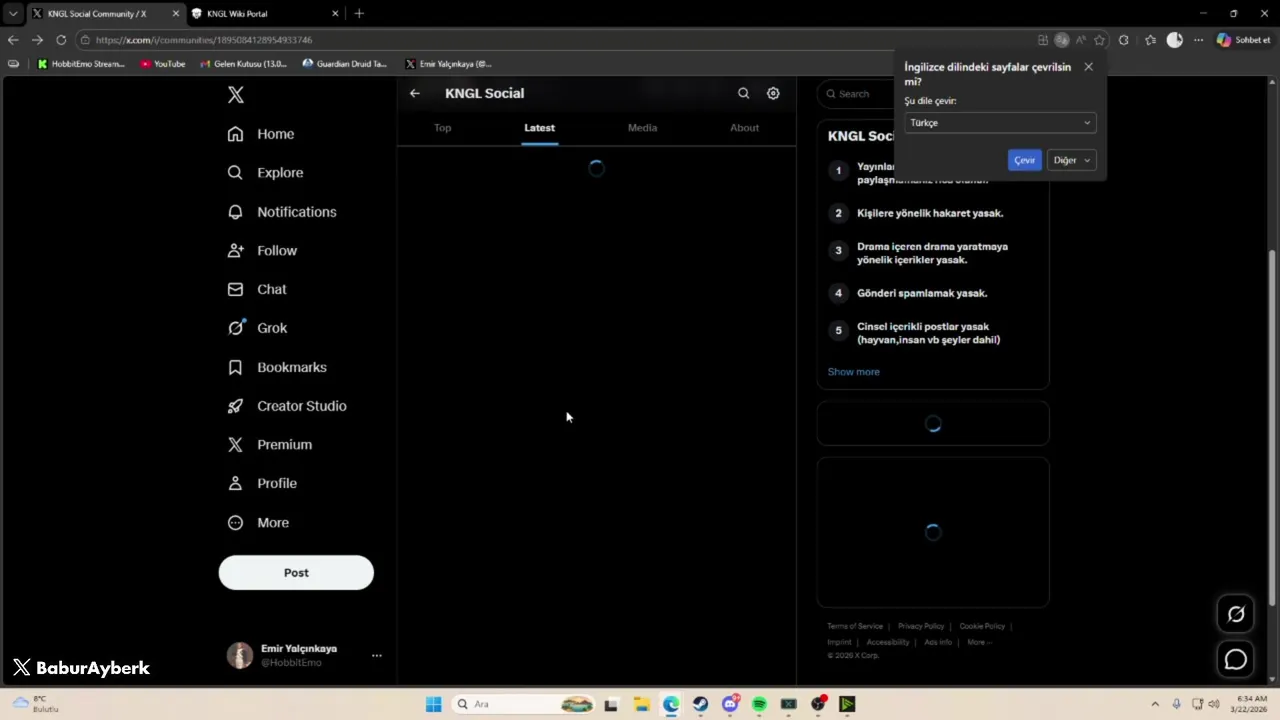Click the white Post button
Viewport: 1280px width, 720px height.
296,573
